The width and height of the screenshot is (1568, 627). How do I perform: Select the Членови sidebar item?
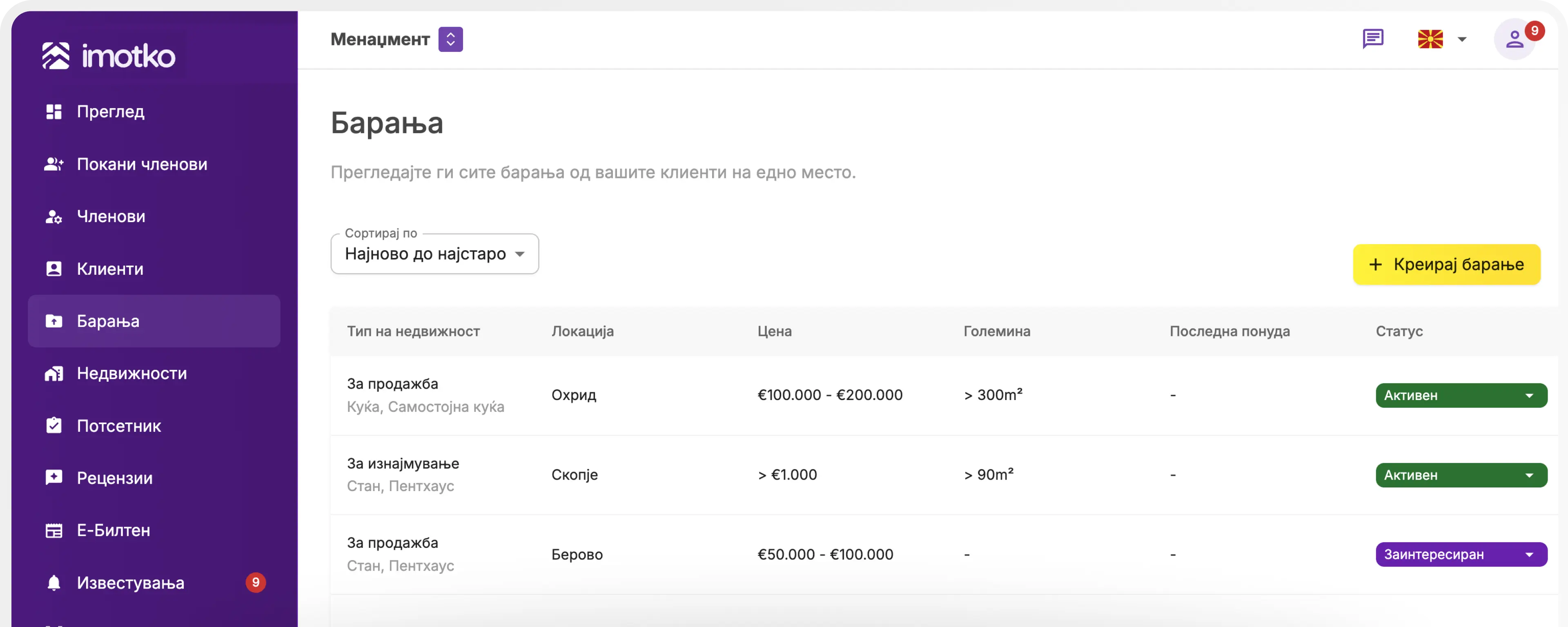[111, 217]
